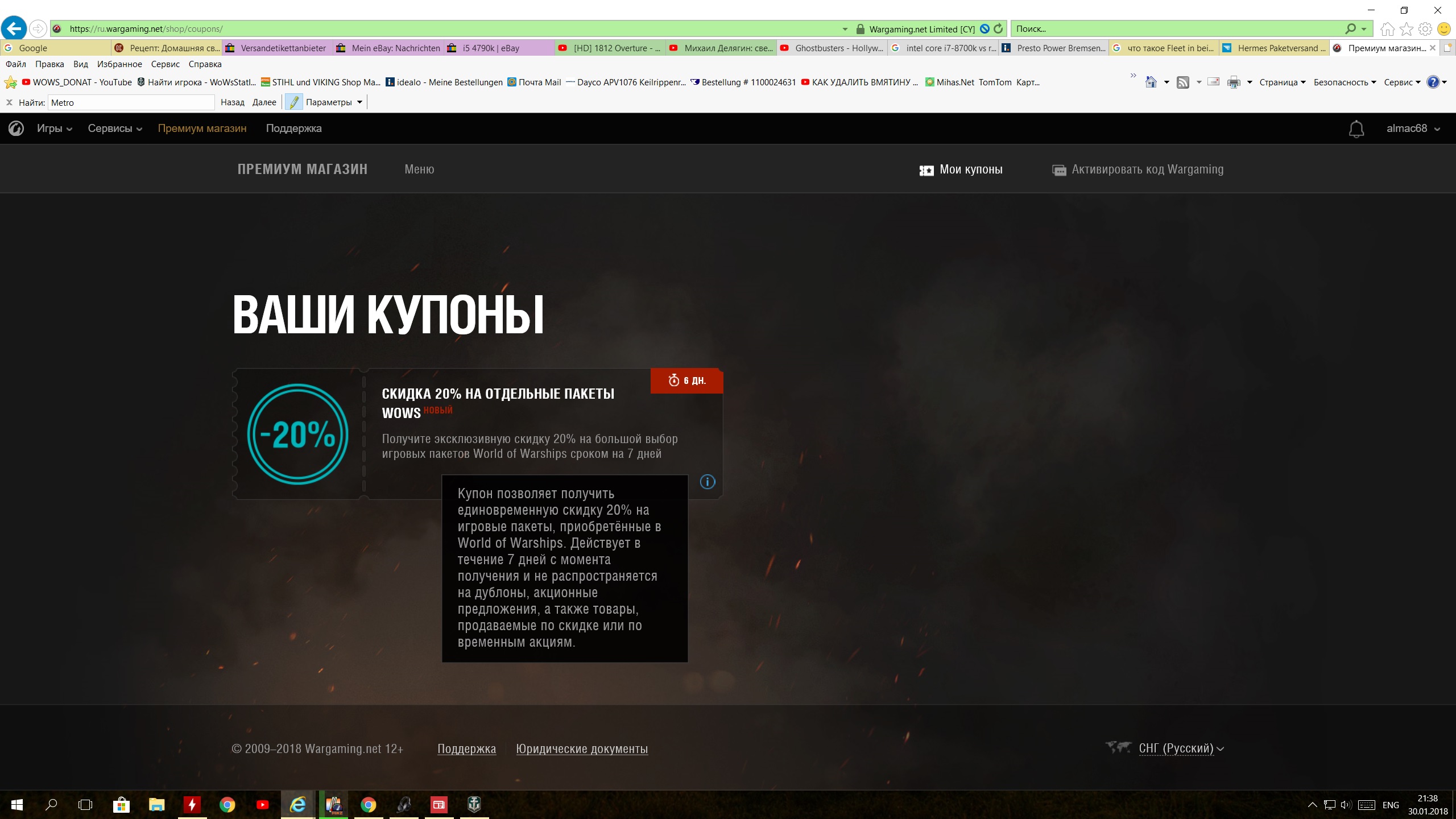The image size is (1456, 819).
Task: Click the command bar Home icon
Action: point(1151,82)
